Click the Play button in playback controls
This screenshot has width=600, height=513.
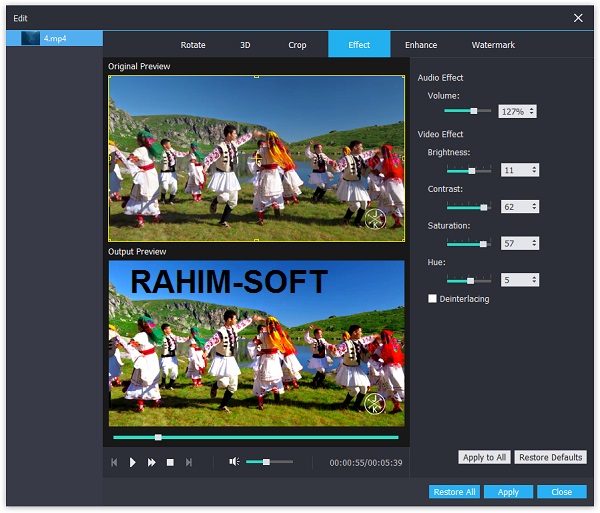click(x=133, y=462)
